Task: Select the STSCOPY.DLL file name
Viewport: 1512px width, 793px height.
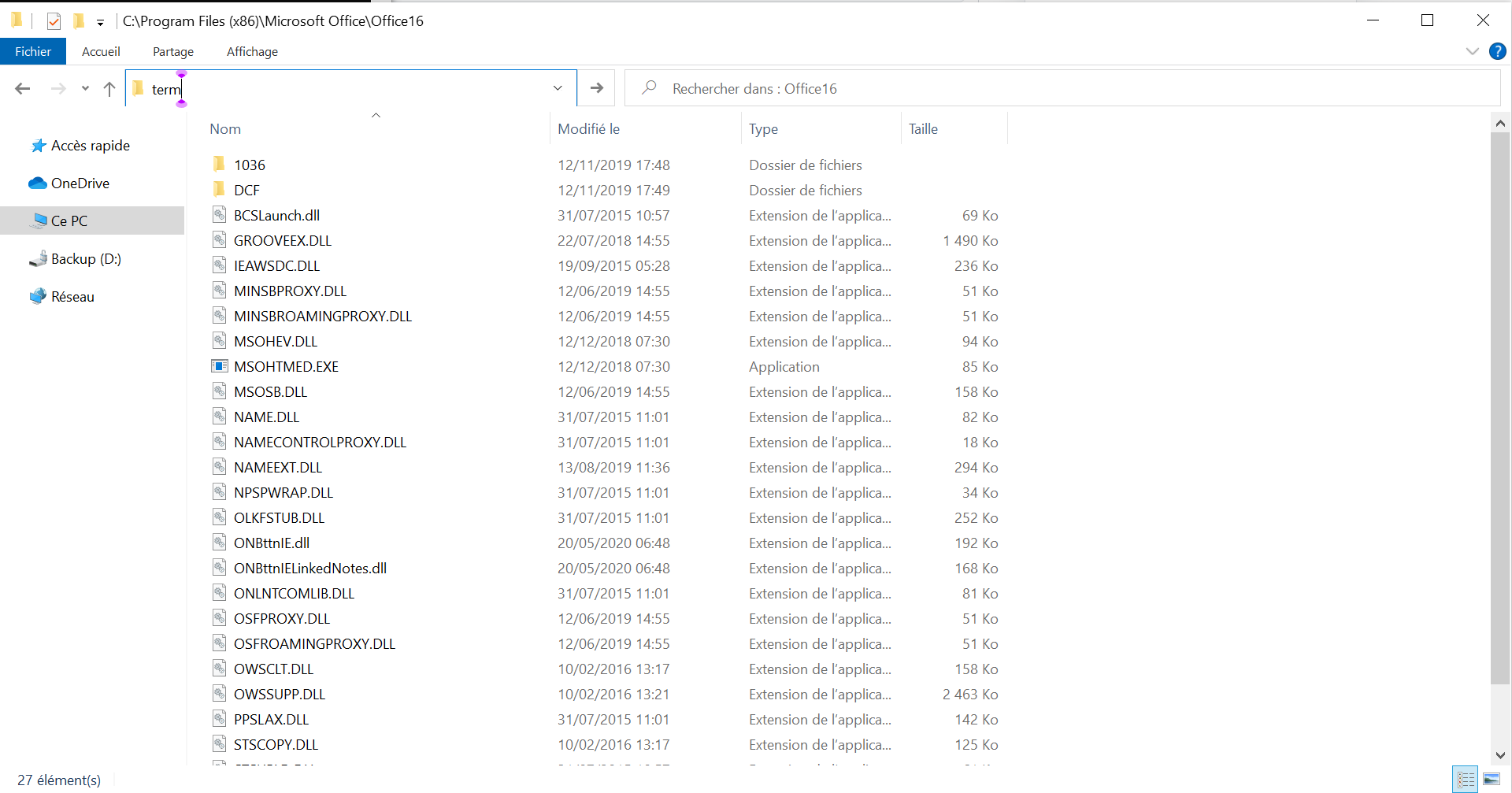Action: (276, 745)
